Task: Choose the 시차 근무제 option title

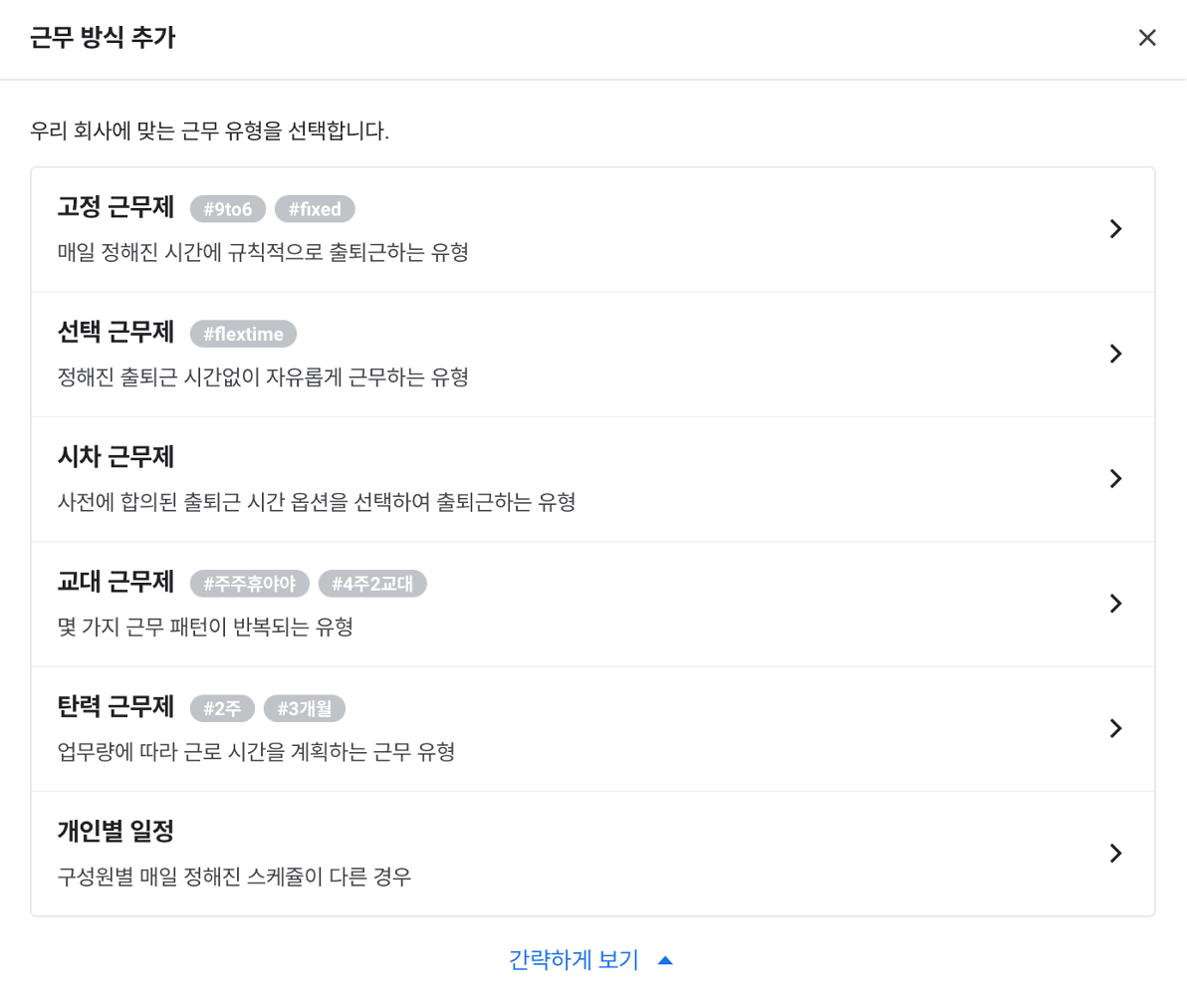Action: (x=116, y=457)
